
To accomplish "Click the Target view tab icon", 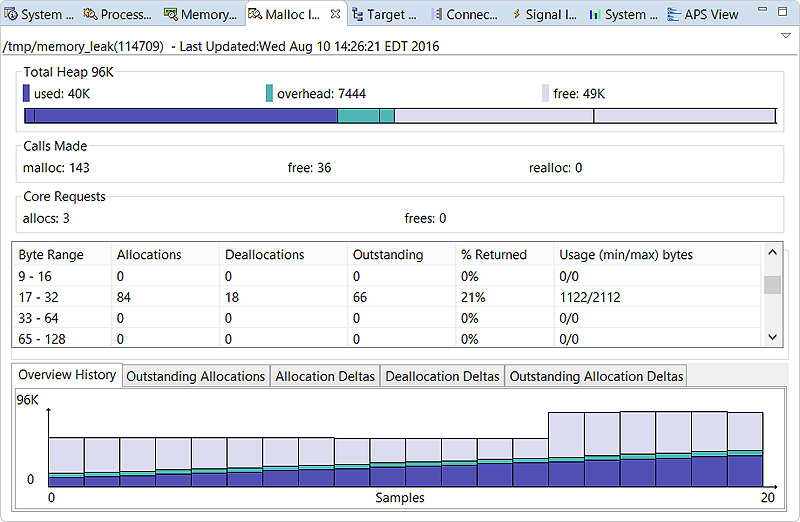I will [x=357, y=15].
